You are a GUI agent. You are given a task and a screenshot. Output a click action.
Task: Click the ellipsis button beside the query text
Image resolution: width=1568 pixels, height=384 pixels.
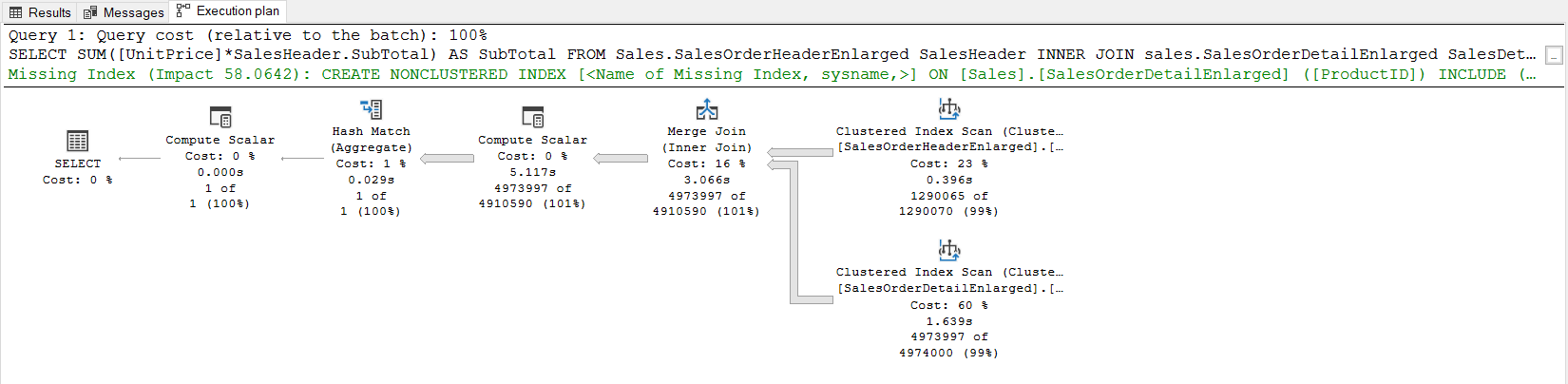coord(1553,55)
